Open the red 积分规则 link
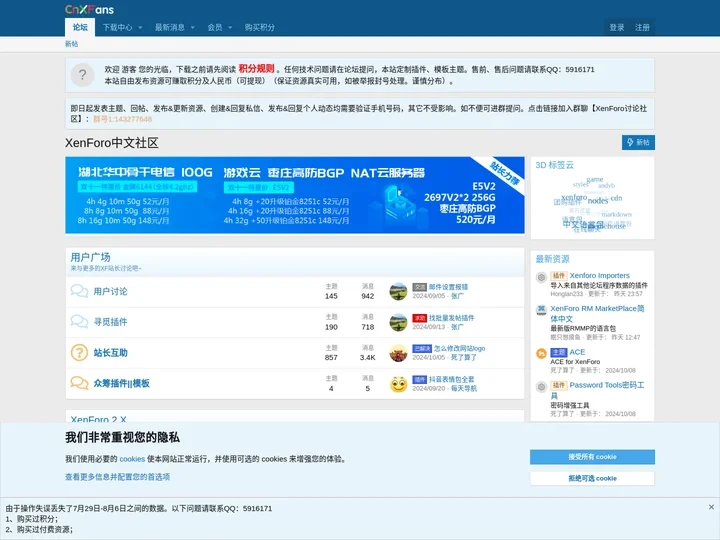 256,69
